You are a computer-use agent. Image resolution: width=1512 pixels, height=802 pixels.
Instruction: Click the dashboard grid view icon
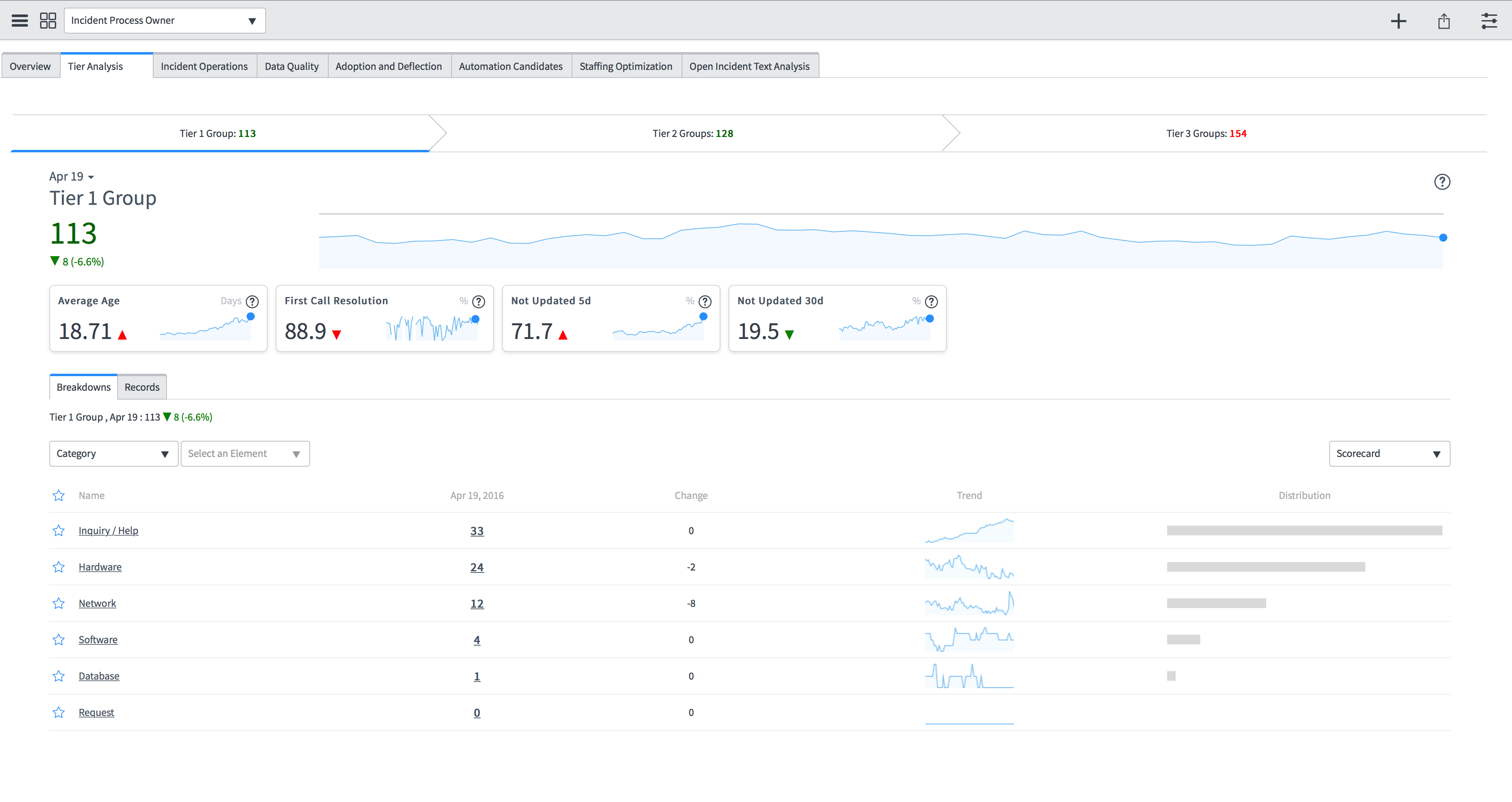click(48, 21)
